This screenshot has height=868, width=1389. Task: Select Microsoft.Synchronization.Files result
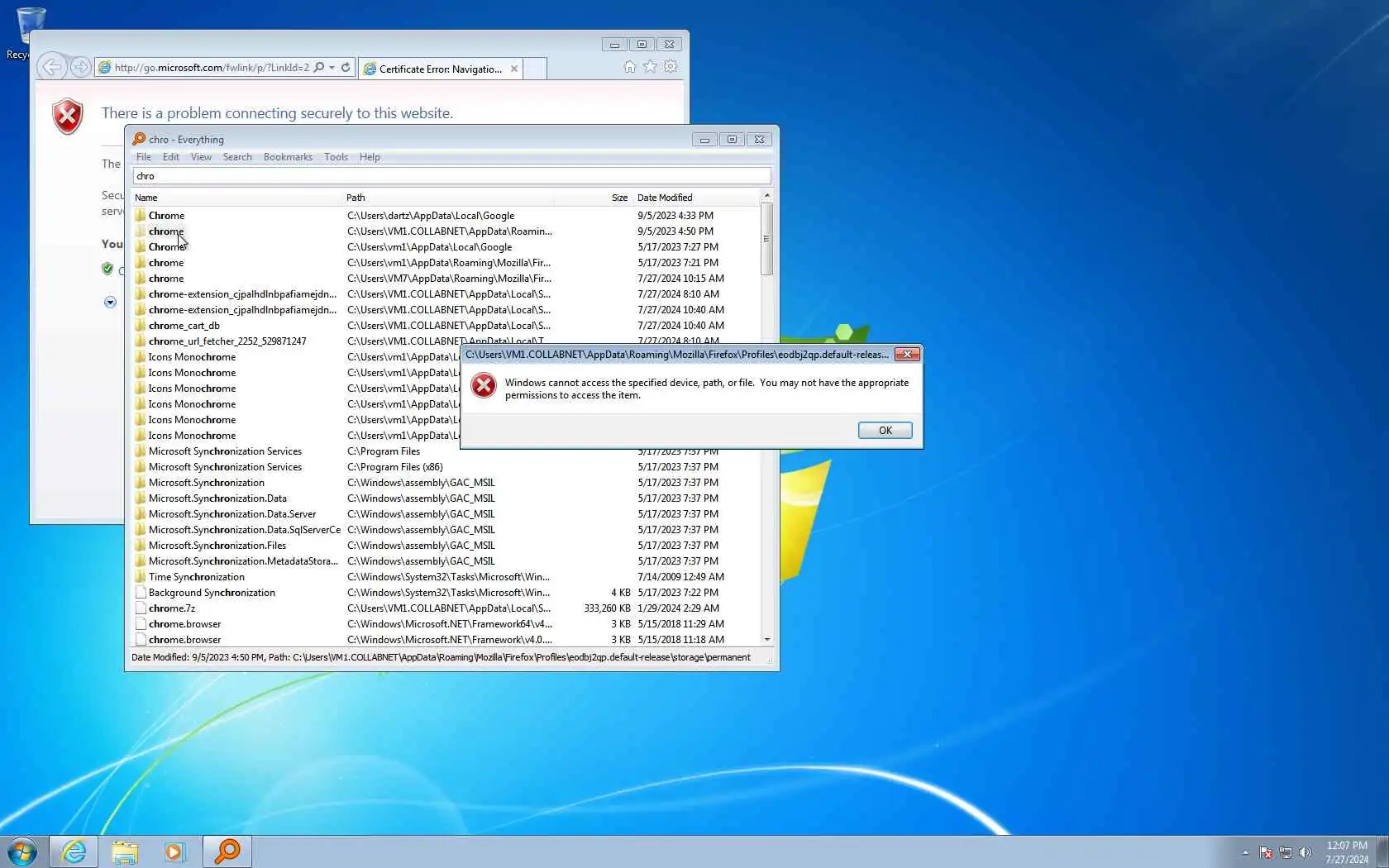pyautogui.click(x=217, y=546)
